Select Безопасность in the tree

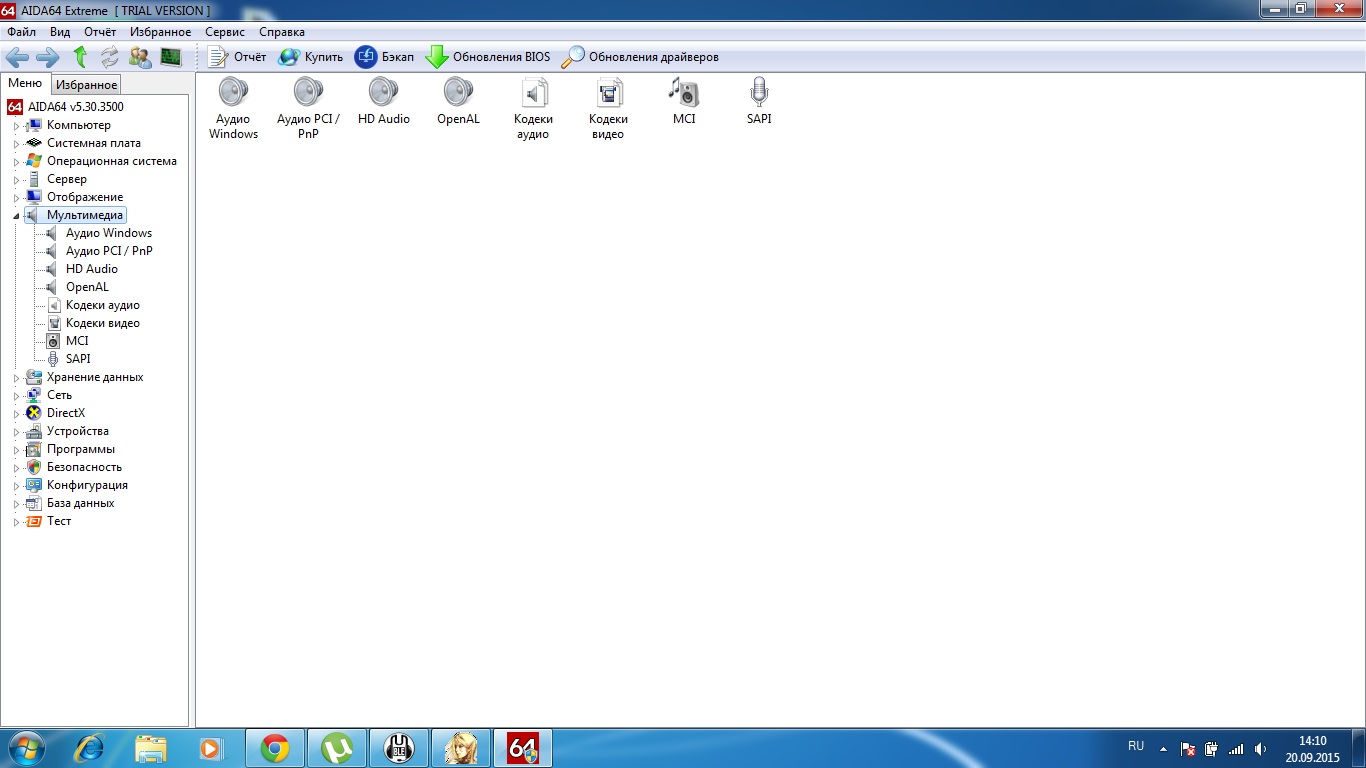84,467
